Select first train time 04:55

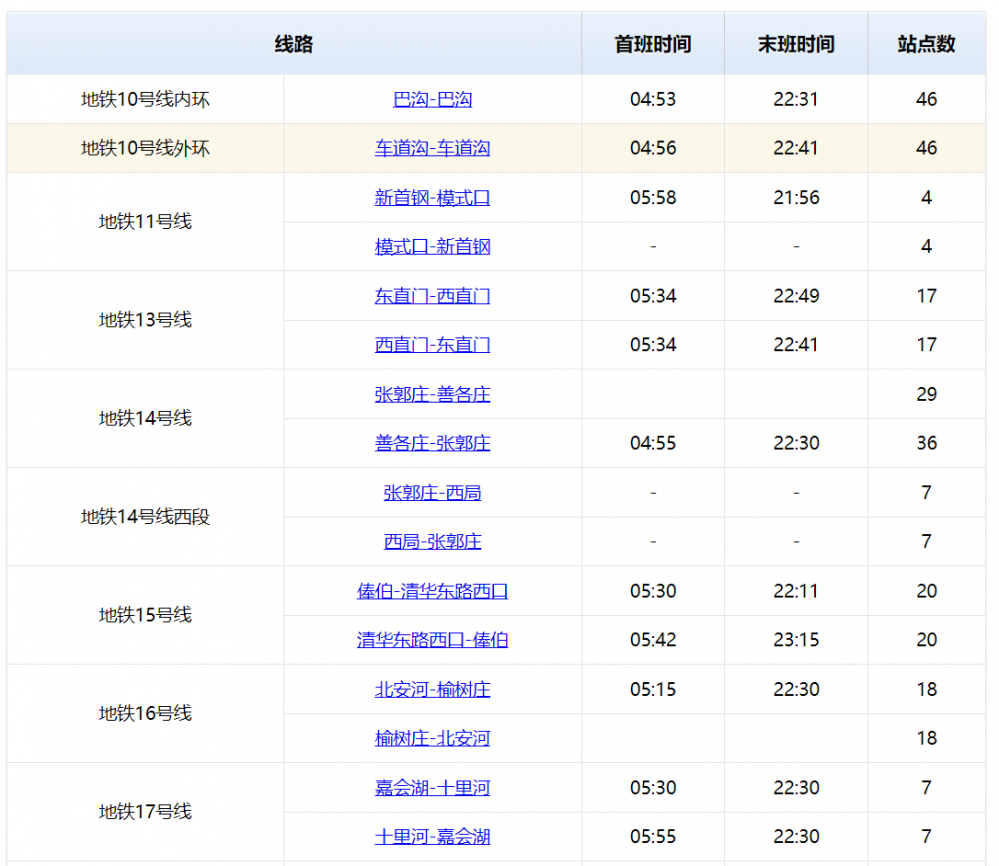click(652, 443)
